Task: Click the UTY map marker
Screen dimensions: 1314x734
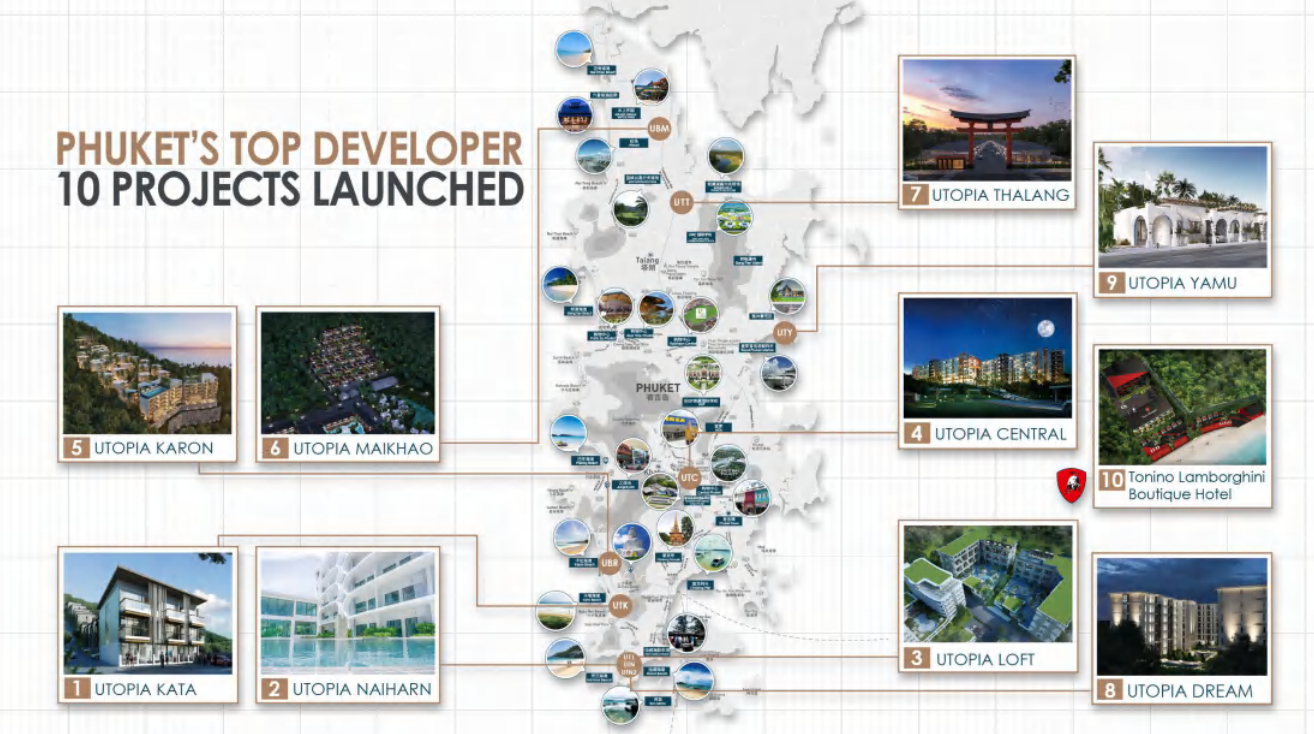Action: coord(785,332)
